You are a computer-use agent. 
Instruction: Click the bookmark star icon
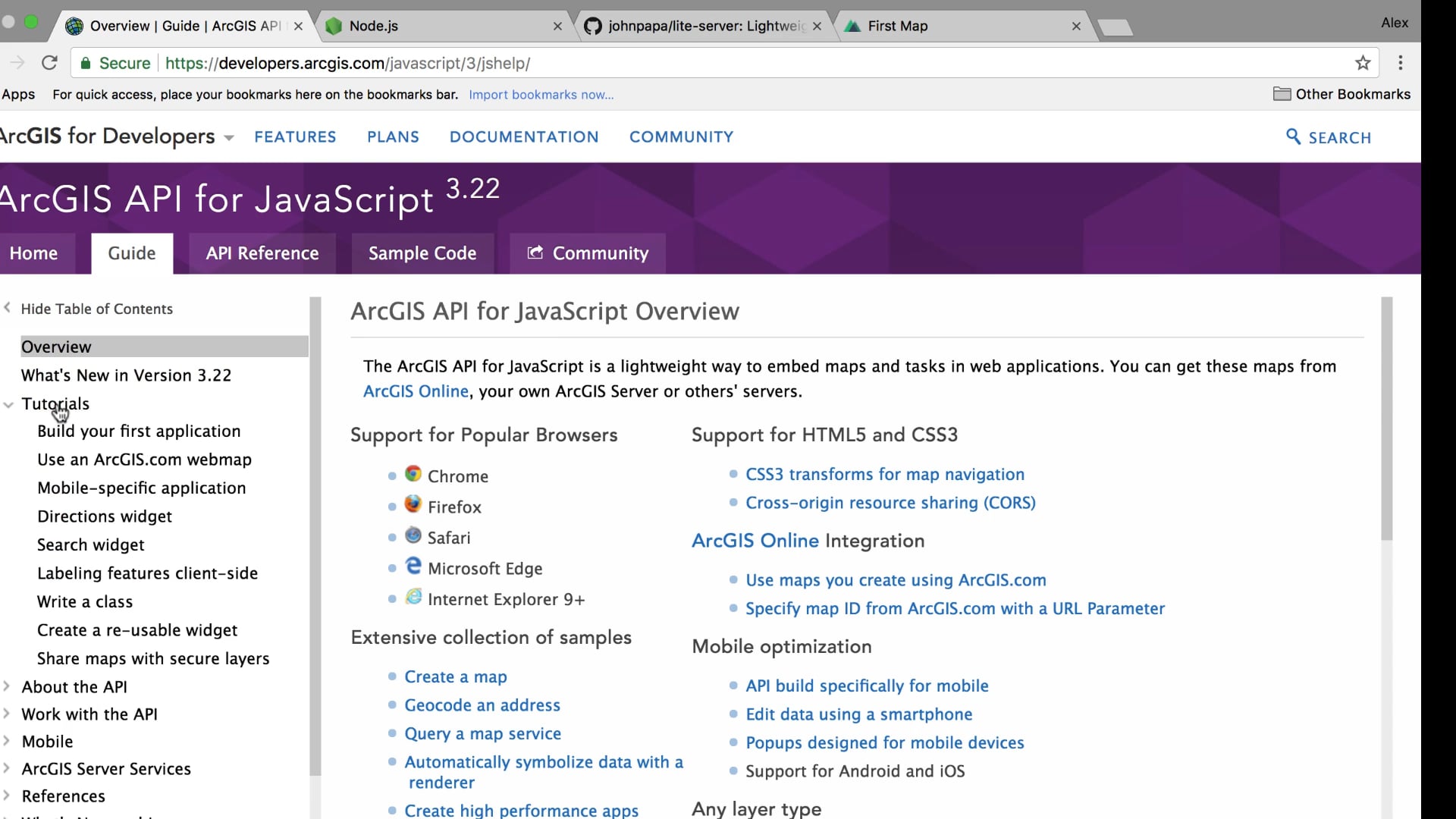pyautogui.click(x=1363, y=63)
